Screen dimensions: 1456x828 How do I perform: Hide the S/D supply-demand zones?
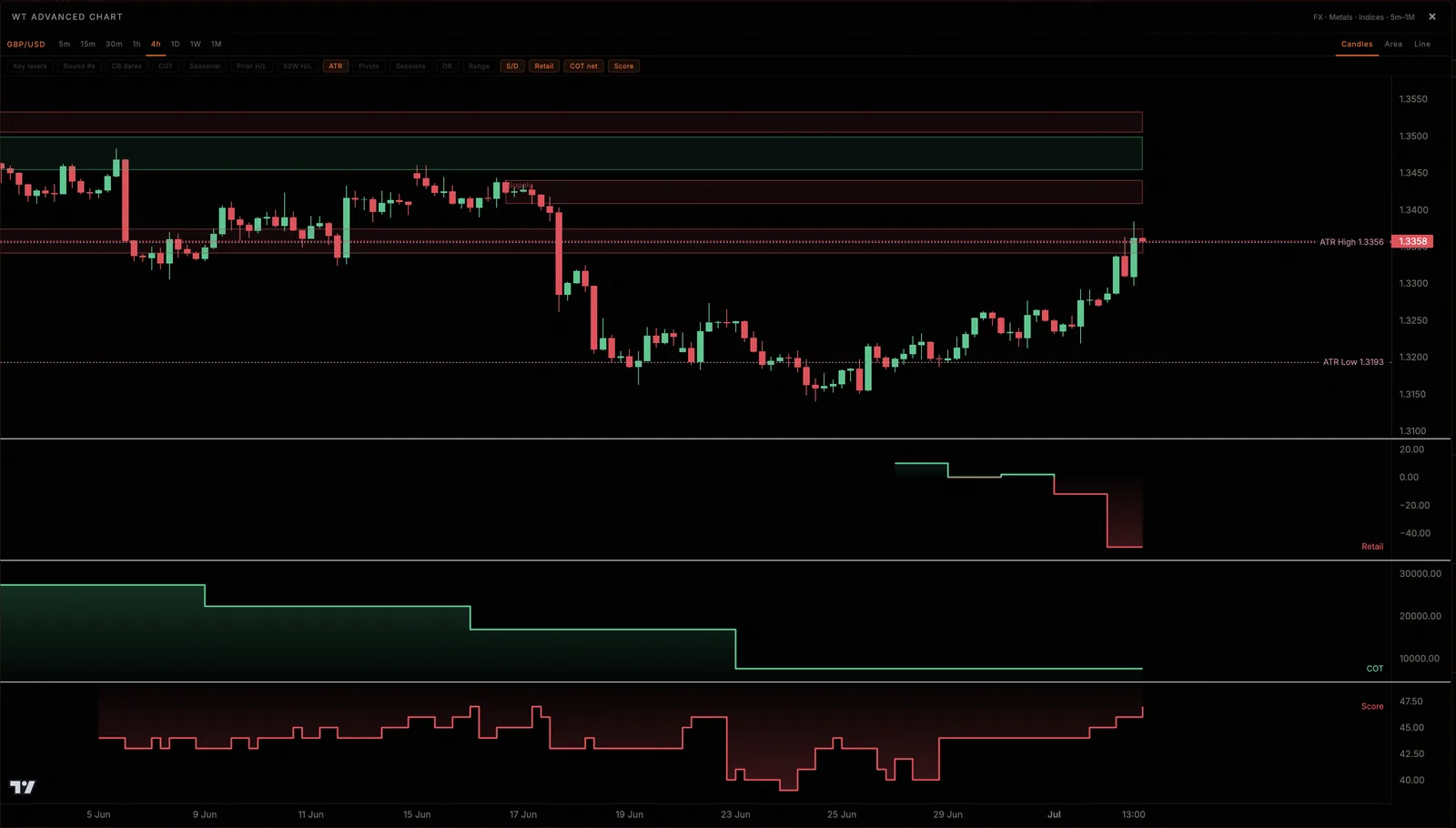[x=512, y=66]
